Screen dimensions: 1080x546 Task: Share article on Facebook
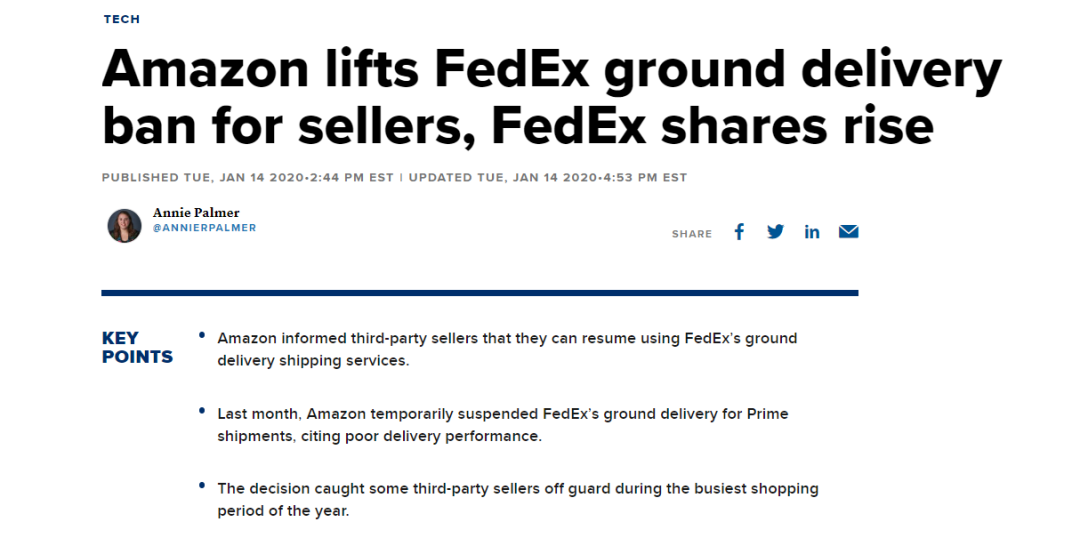(739, 232)
